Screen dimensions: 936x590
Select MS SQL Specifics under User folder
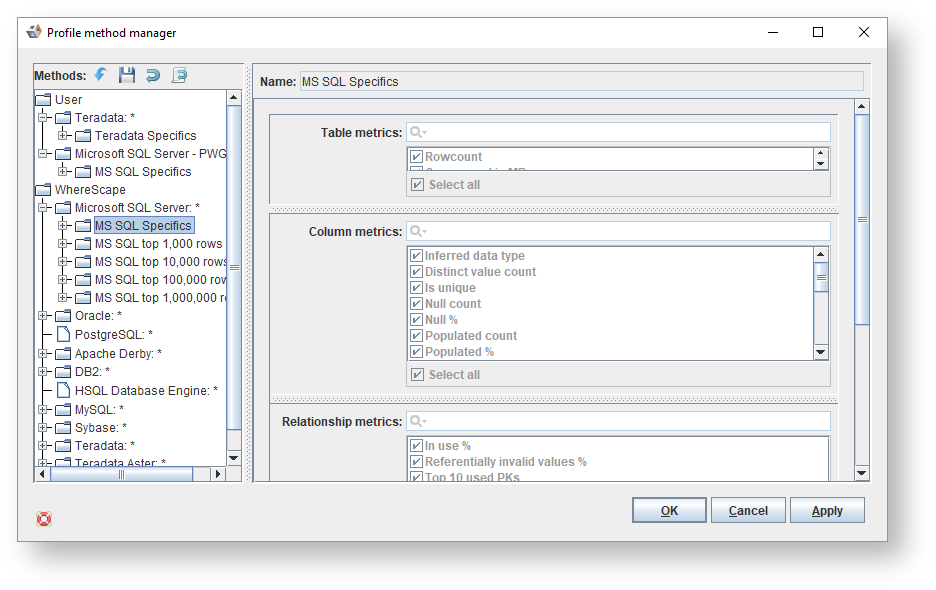pyautogui.click(x=143, y=171)
